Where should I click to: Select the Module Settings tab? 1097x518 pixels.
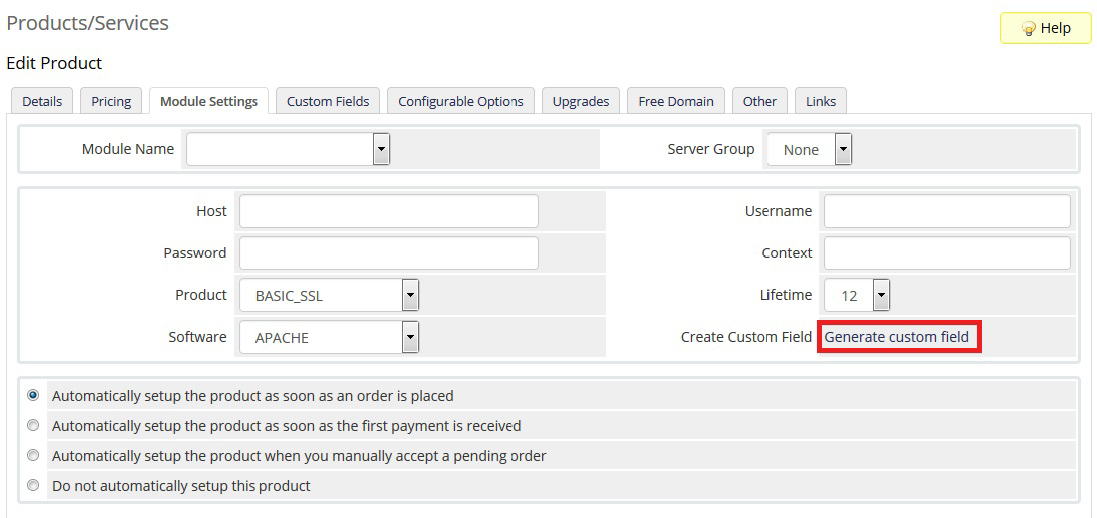pyautogui.click(x=208, y=101)
